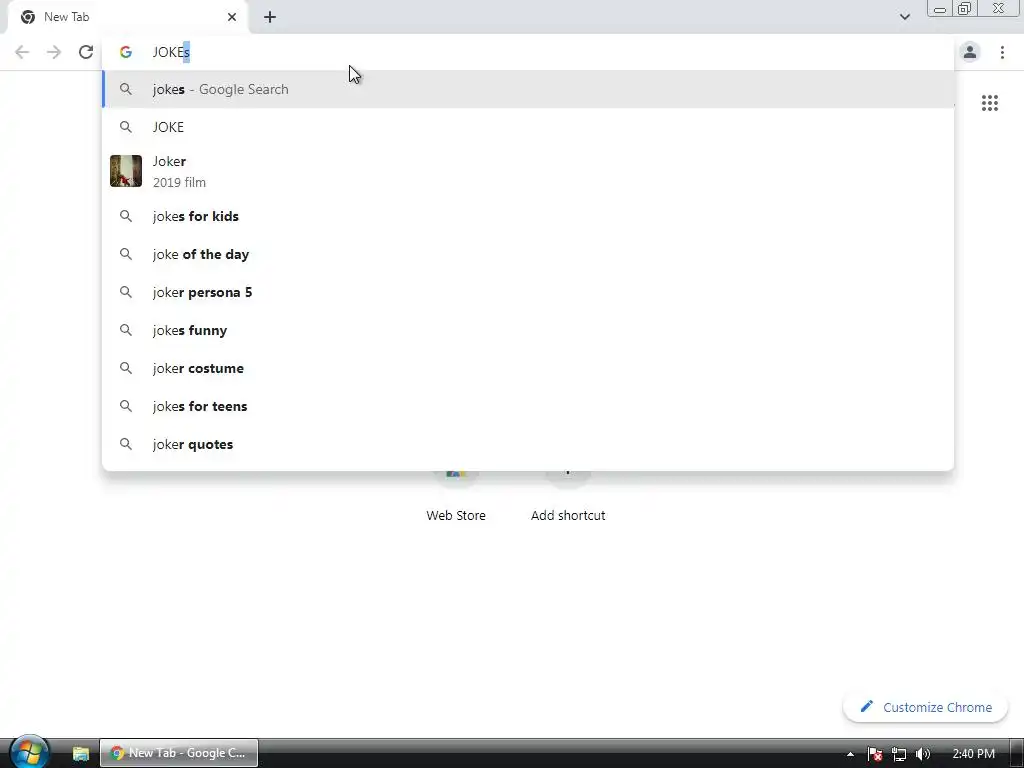Click the Joker film thumbnail
The image size is (1024, 768).
[x=126, y=171]
